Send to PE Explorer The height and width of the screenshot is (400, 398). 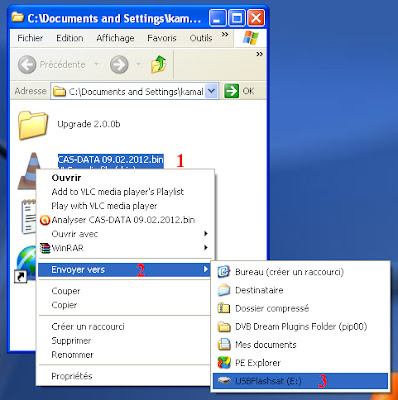(x=300, y=362)
